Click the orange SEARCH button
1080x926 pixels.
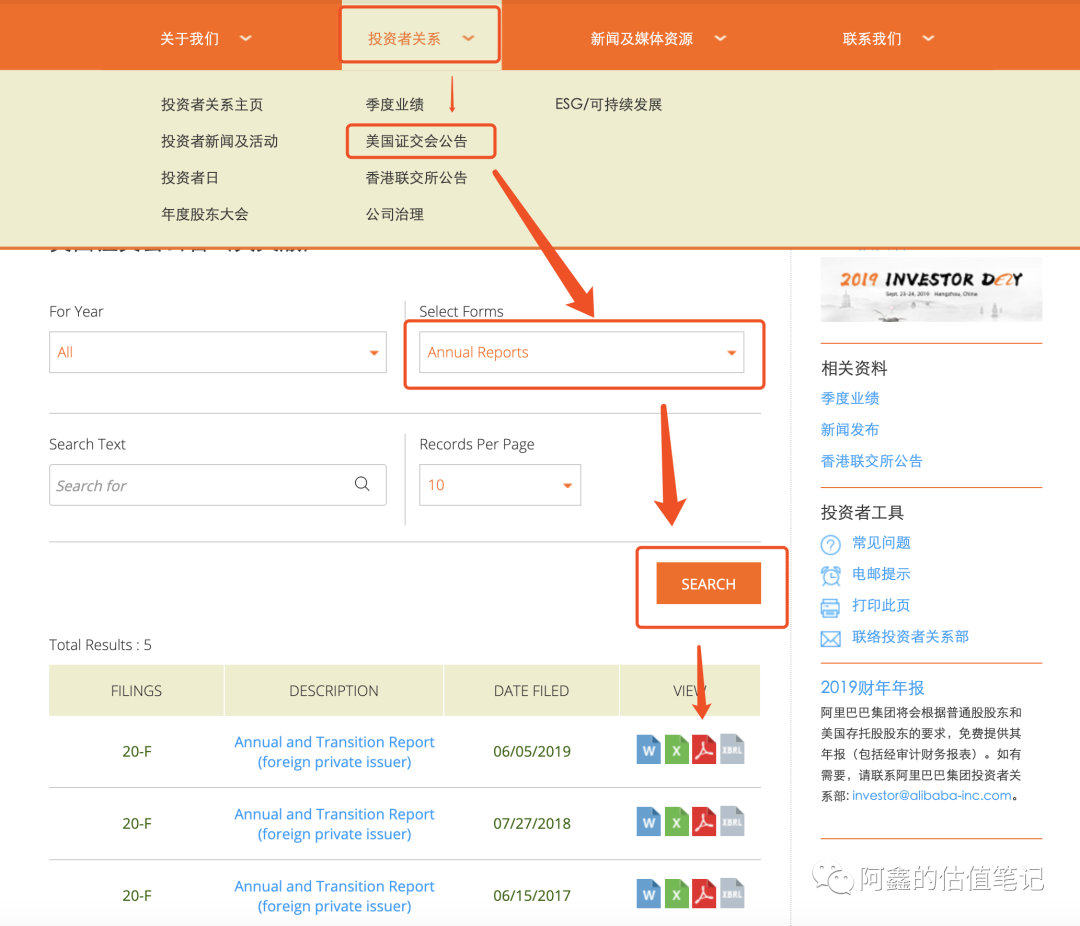point(709,584)
